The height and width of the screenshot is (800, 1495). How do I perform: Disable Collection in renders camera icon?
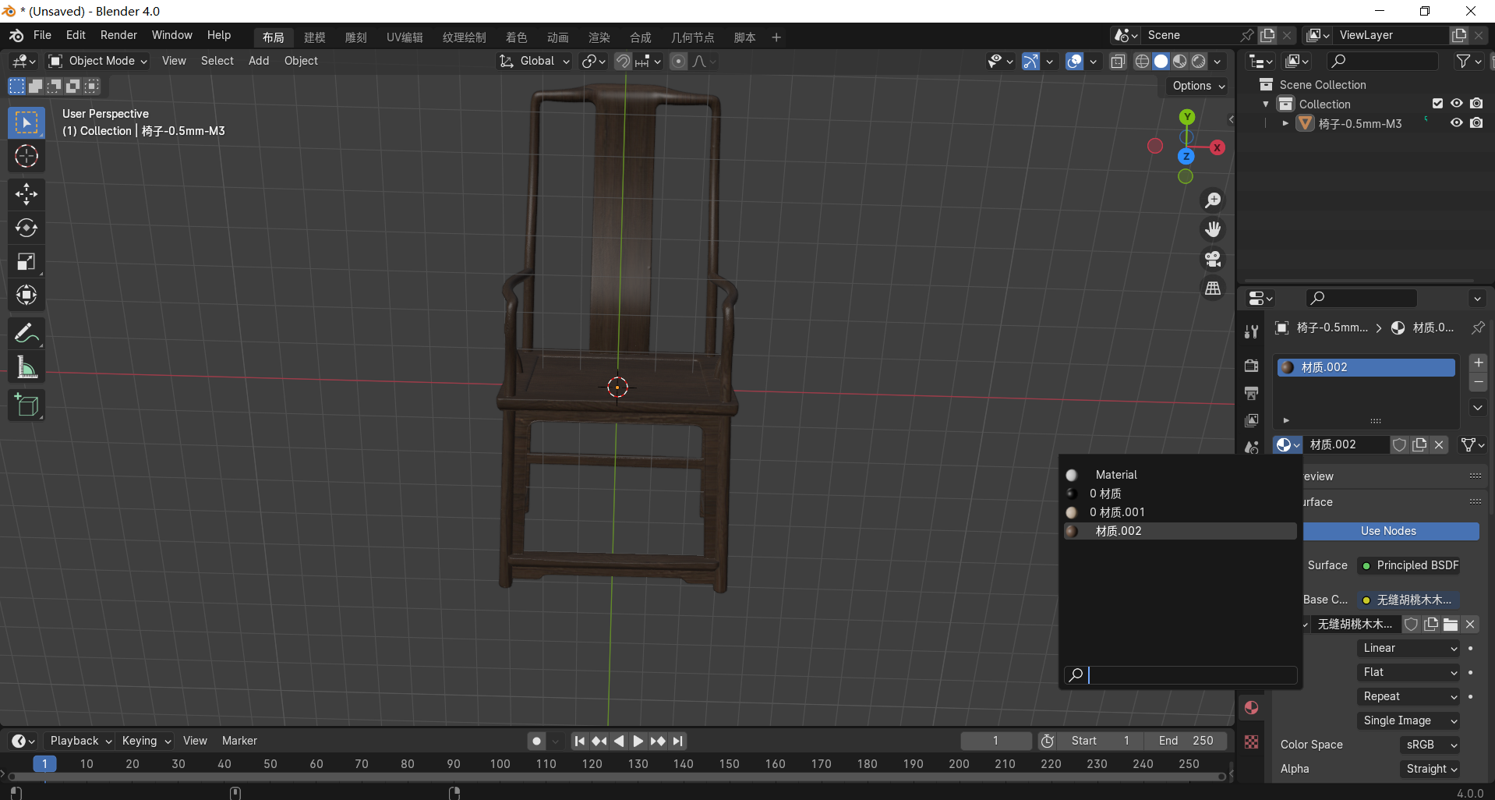pyautogui.click(x=1476, y=104)
